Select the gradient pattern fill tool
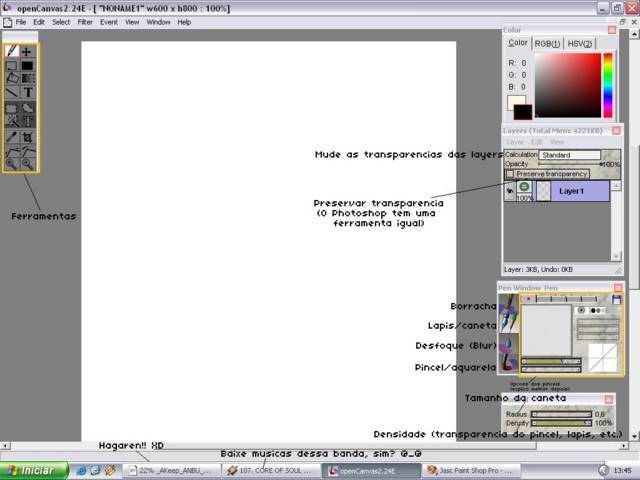 click(x=27, y=78)
